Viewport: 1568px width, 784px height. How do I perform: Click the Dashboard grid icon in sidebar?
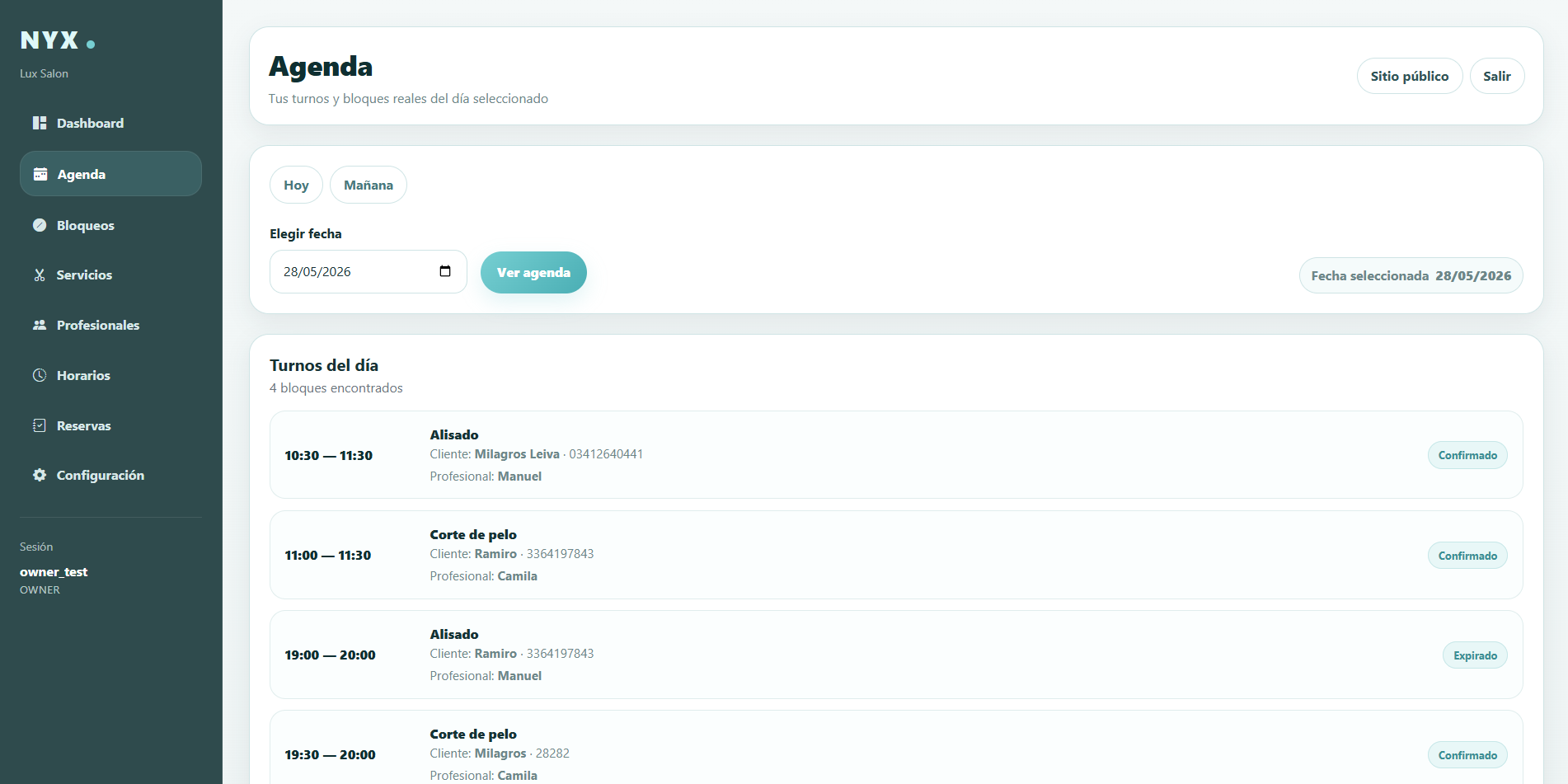point(40,123)
